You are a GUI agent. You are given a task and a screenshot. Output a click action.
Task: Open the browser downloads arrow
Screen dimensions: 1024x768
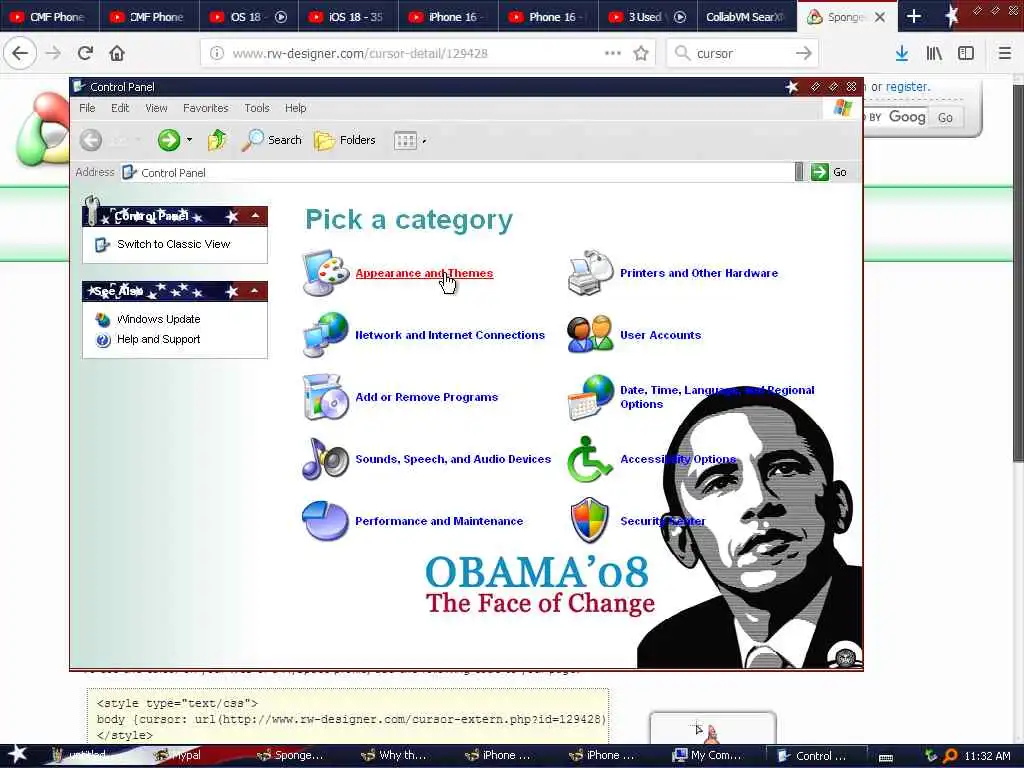coord(902,54)
